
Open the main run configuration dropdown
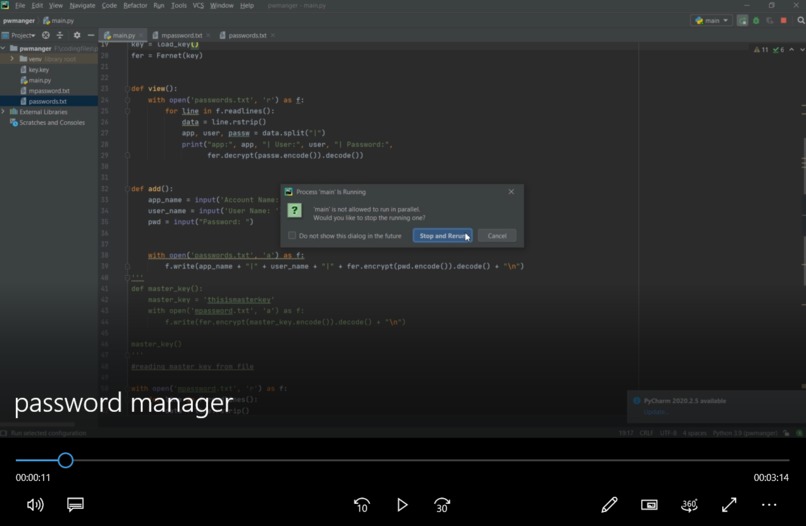(711, 21)
